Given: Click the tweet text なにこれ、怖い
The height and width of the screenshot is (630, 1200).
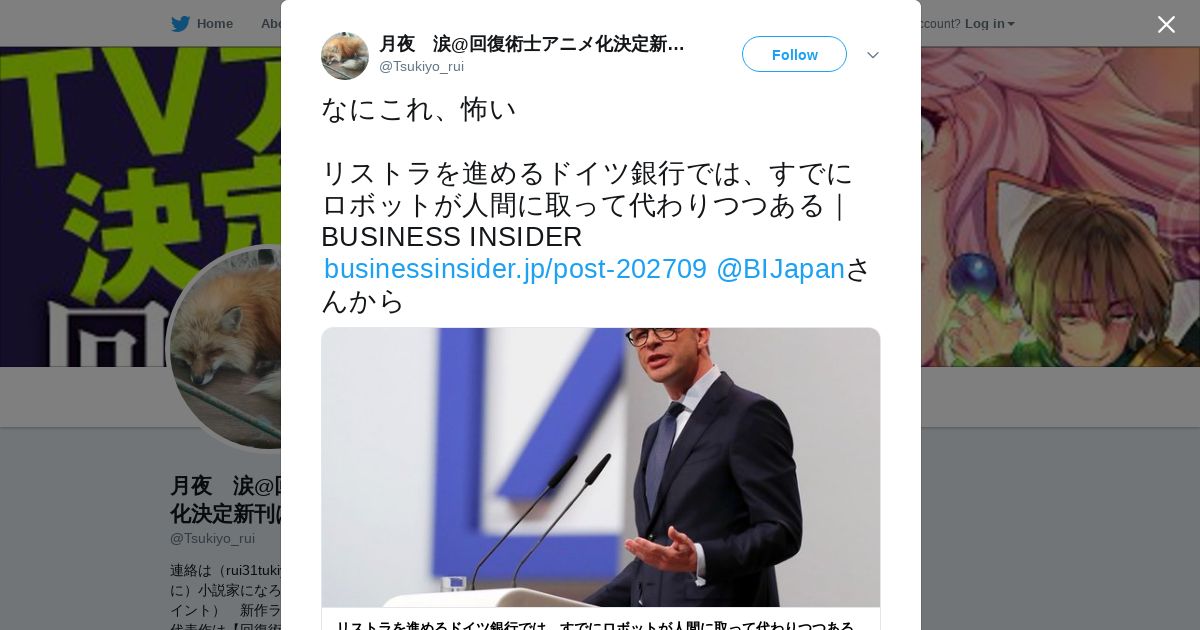Looking at the screenshot, I should 418,109.
